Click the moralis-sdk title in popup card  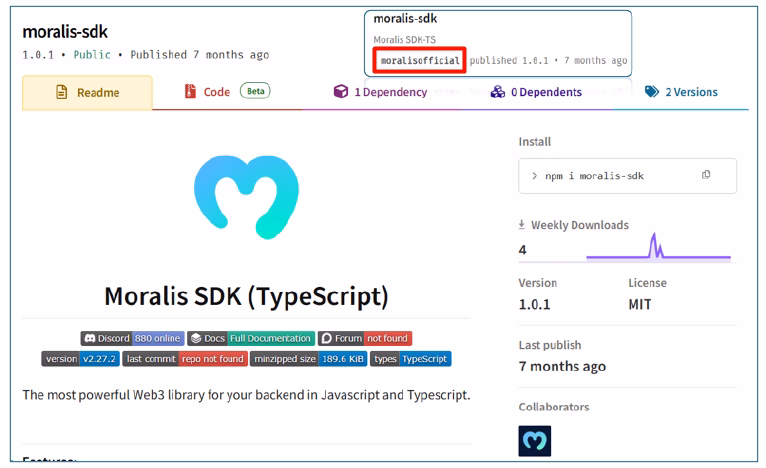[x=405, y=19]
